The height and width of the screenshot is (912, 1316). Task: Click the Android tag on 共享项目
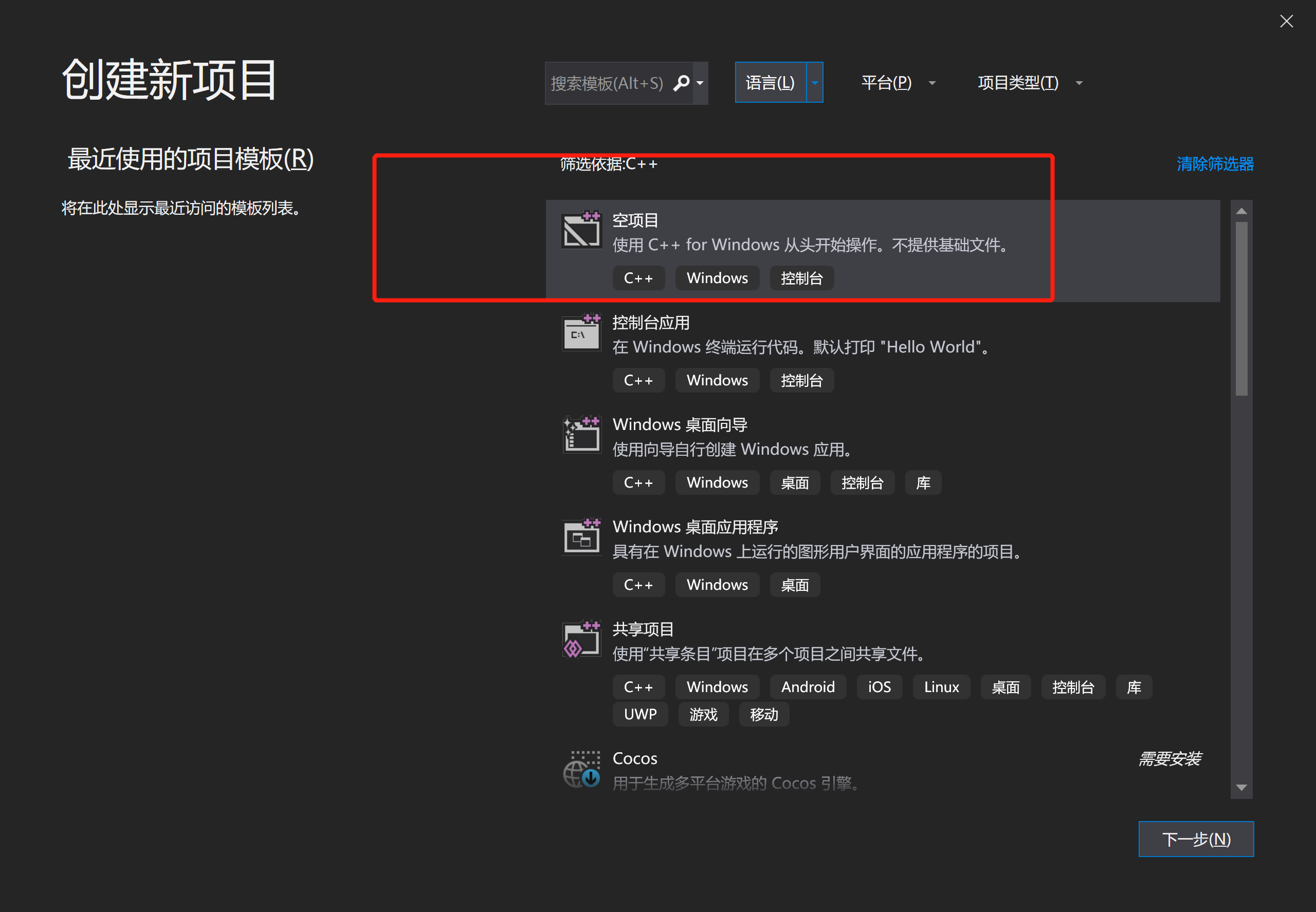pos(808,686)
